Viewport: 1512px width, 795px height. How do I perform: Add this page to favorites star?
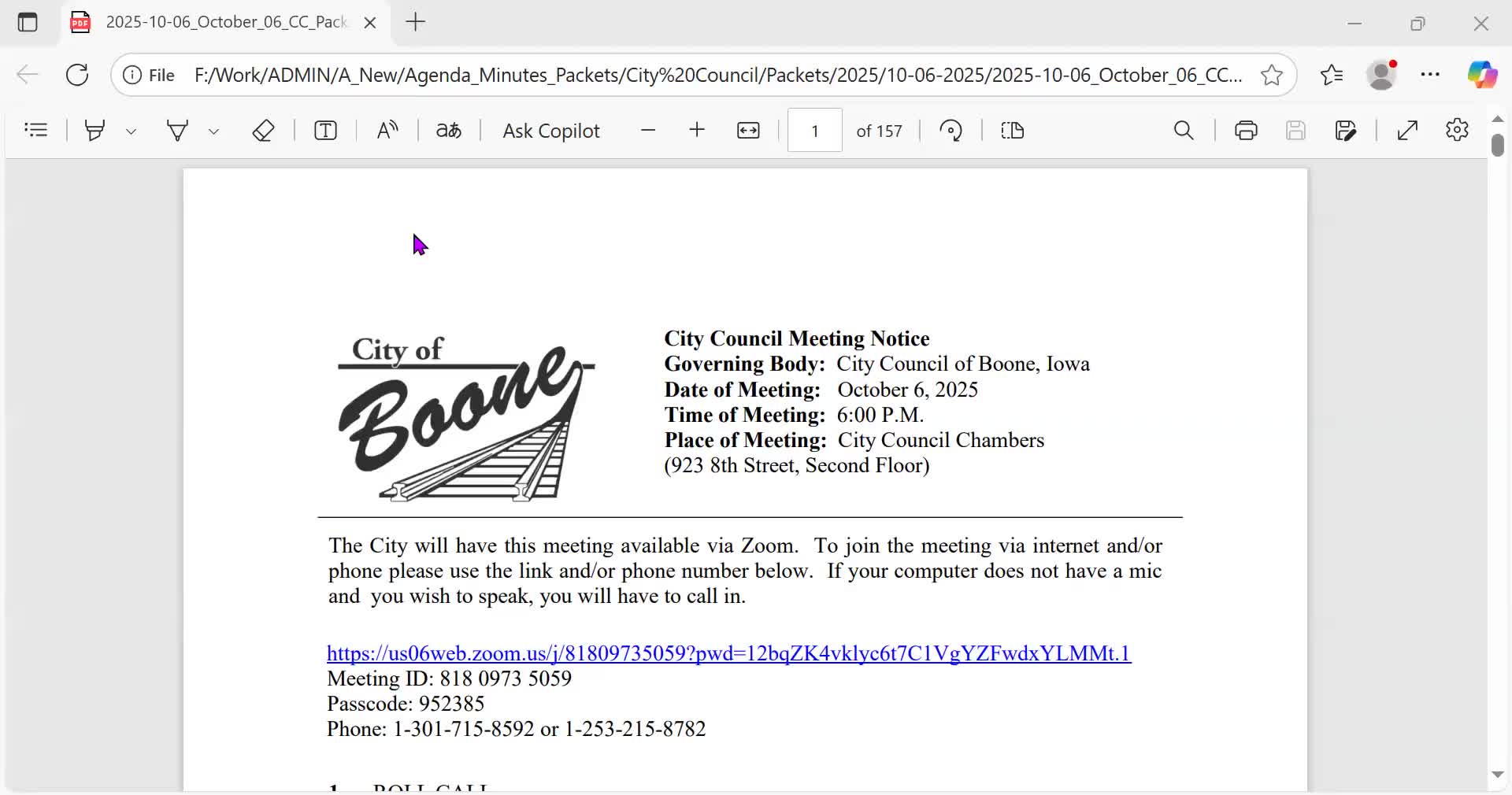[1272, 75]
